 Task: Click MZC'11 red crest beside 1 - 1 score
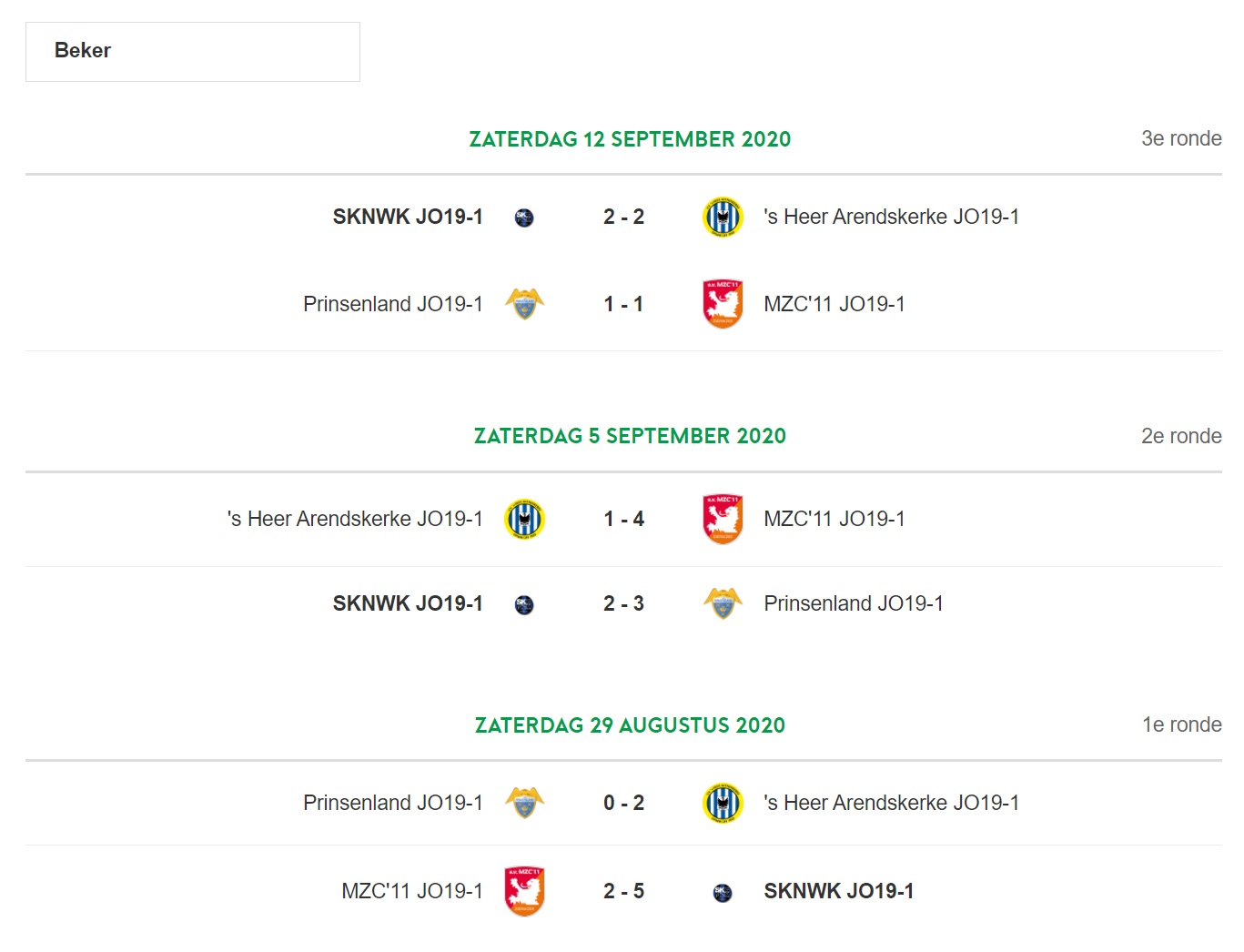click(x=723, y=304)
